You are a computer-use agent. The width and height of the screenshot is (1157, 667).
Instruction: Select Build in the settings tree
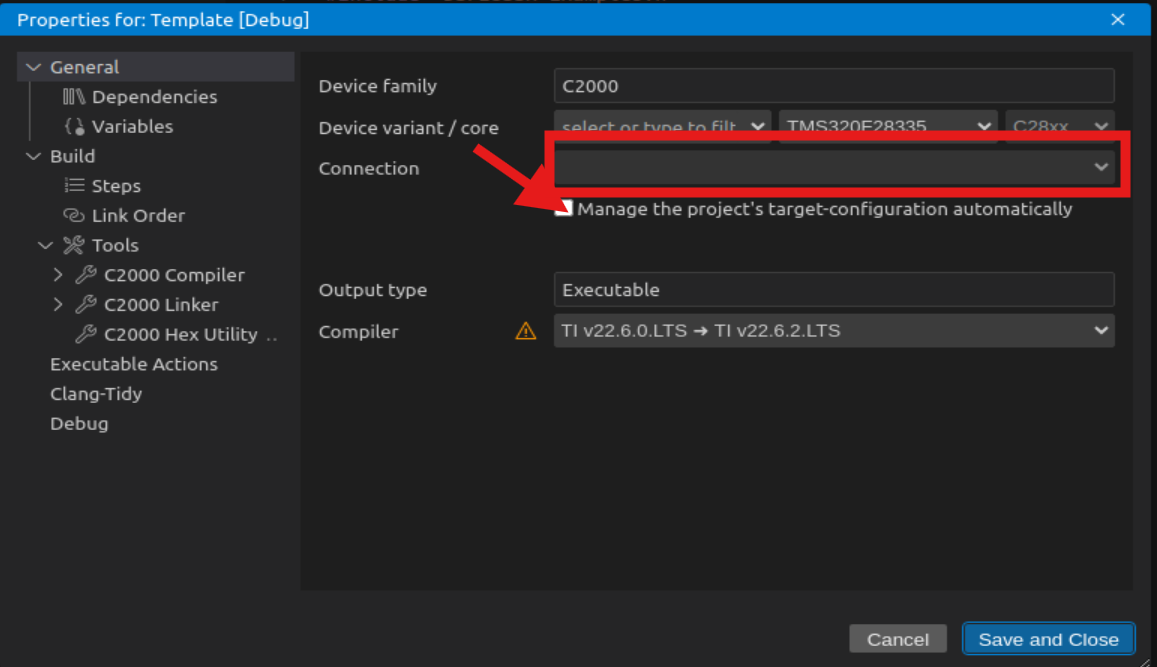coord(72,156)
